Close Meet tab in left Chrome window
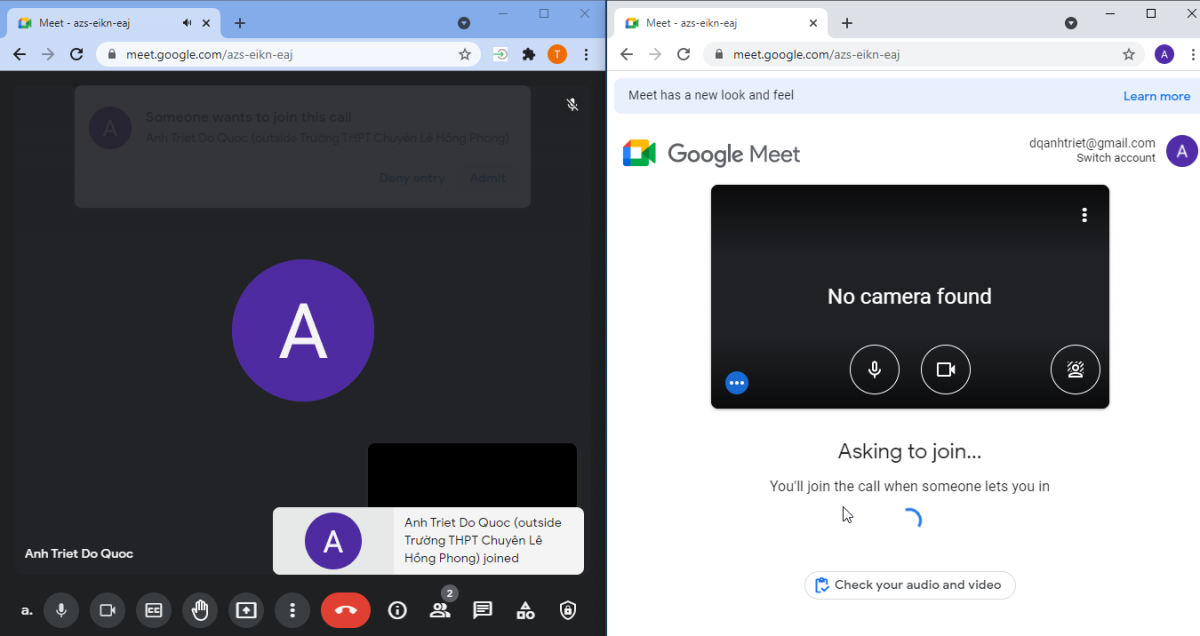1200x636 pixels. click(x=209, y=23)
